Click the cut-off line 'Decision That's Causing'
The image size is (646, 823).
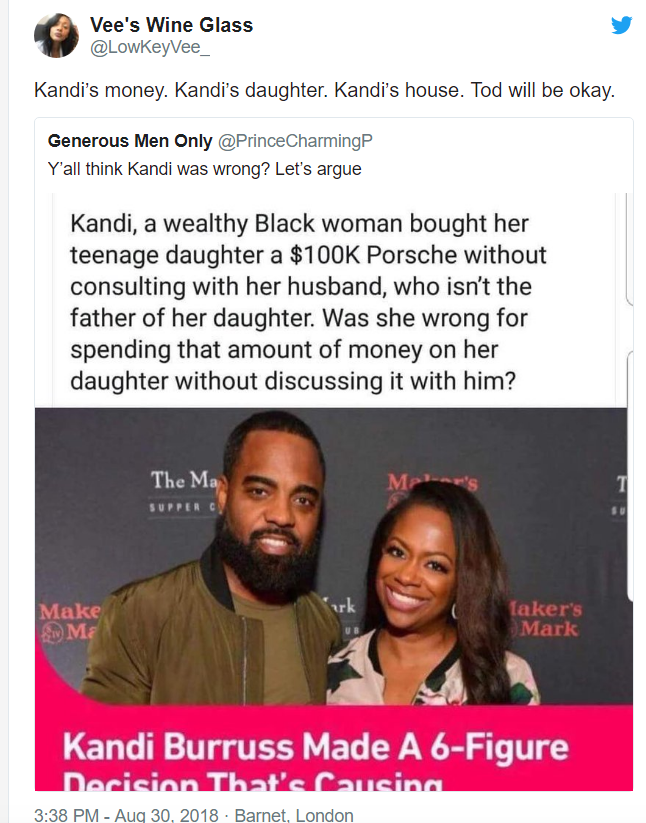click(x=252, y=781)
